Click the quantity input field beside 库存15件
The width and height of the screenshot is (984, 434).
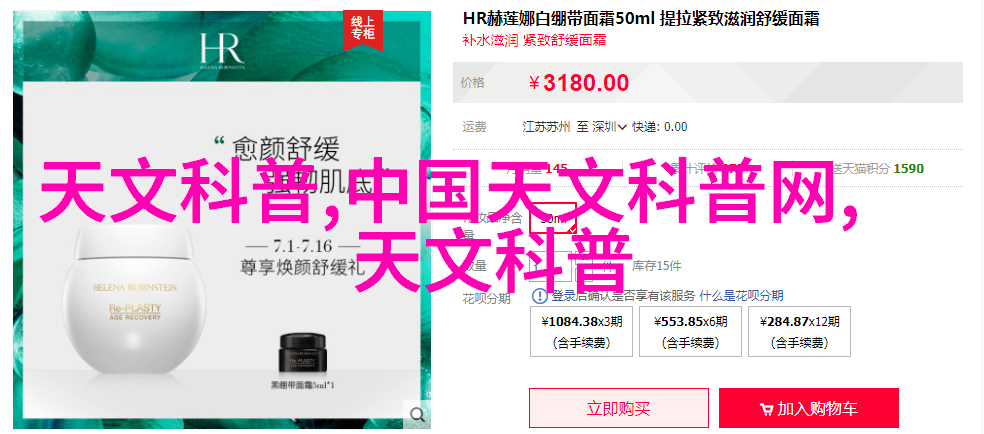click(551, 266)
